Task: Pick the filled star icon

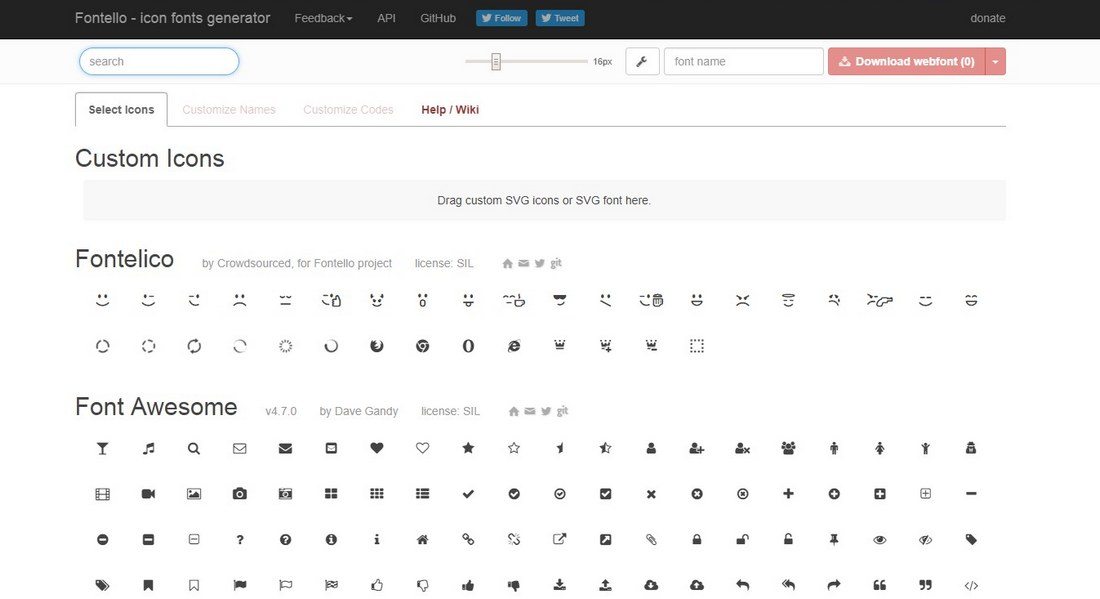Action: coord(468,448)
